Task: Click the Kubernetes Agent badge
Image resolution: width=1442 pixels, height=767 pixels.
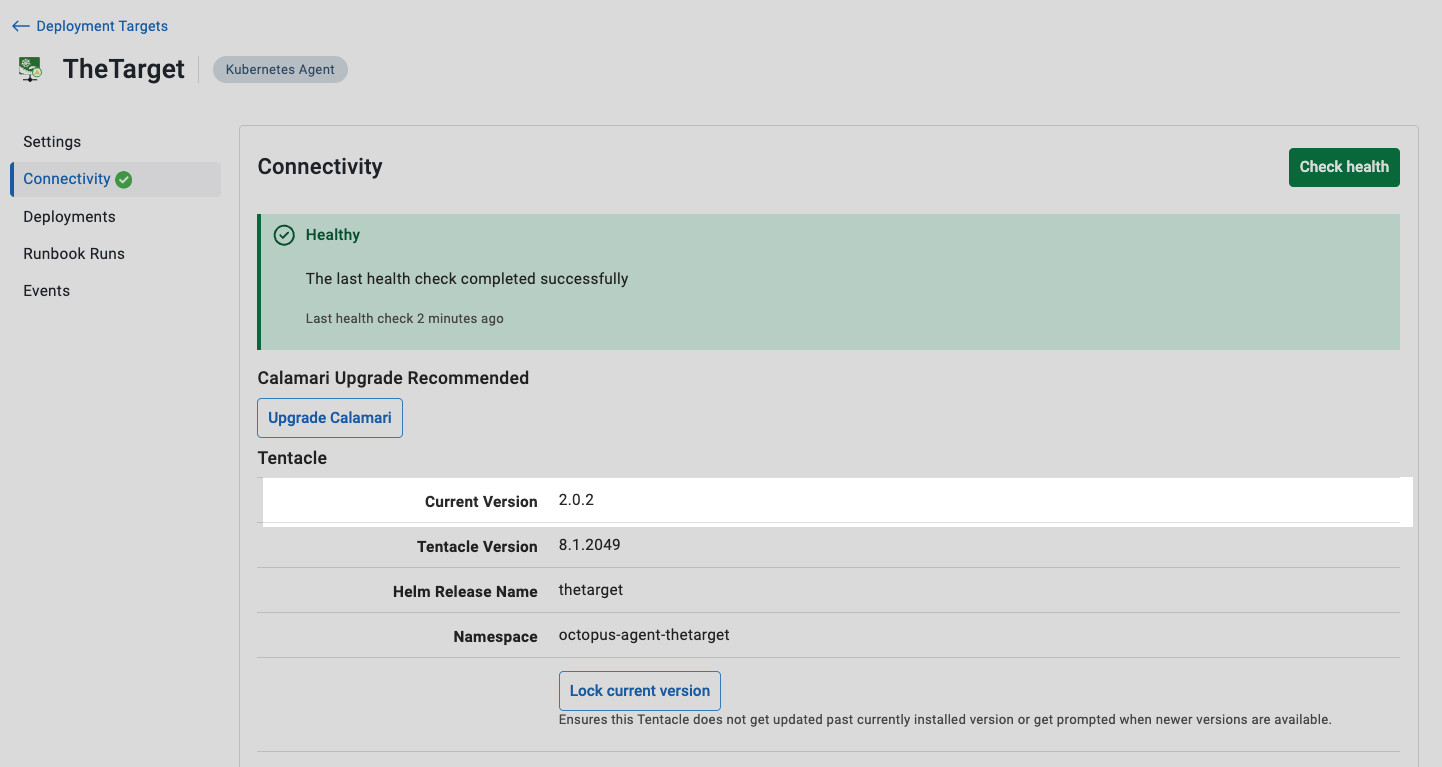Action: (280, 70)
